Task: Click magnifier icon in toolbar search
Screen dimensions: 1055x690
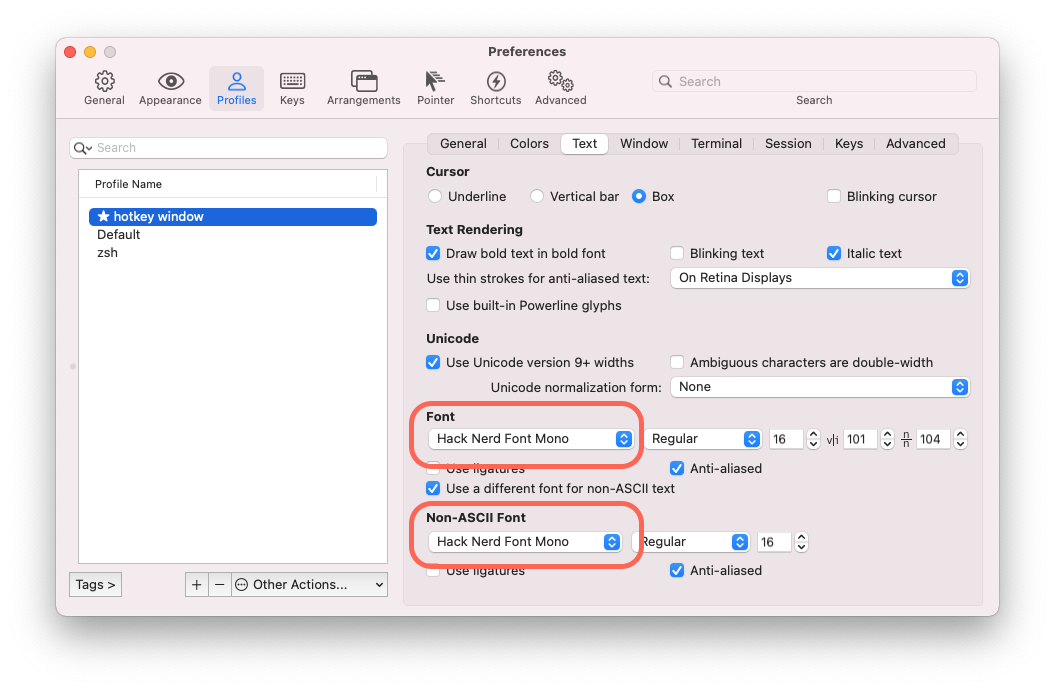Action: tap(665, 81)
